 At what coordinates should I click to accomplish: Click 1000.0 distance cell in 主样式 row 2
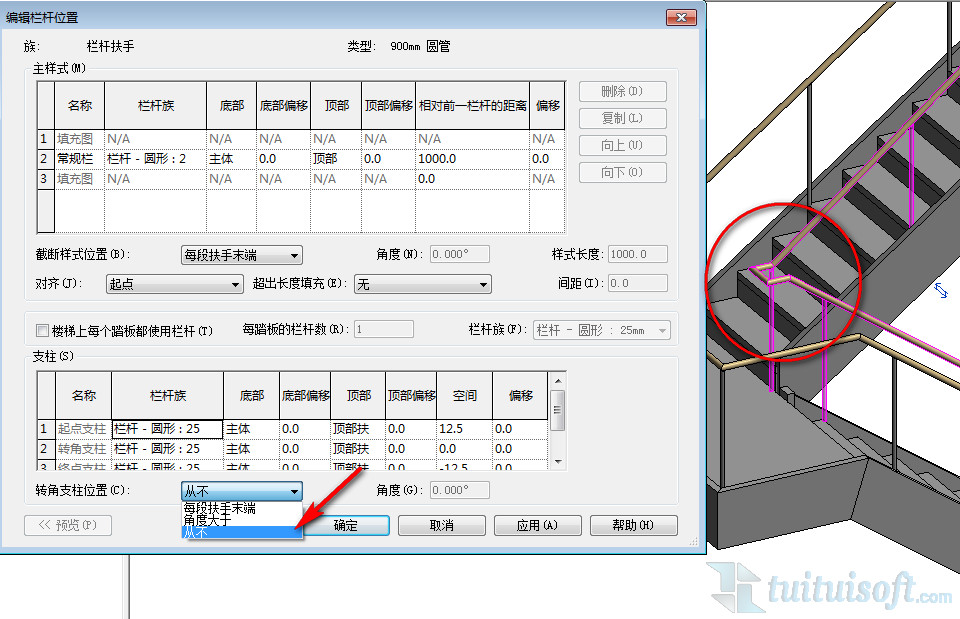pyautogui.click(x=472, y=159)
